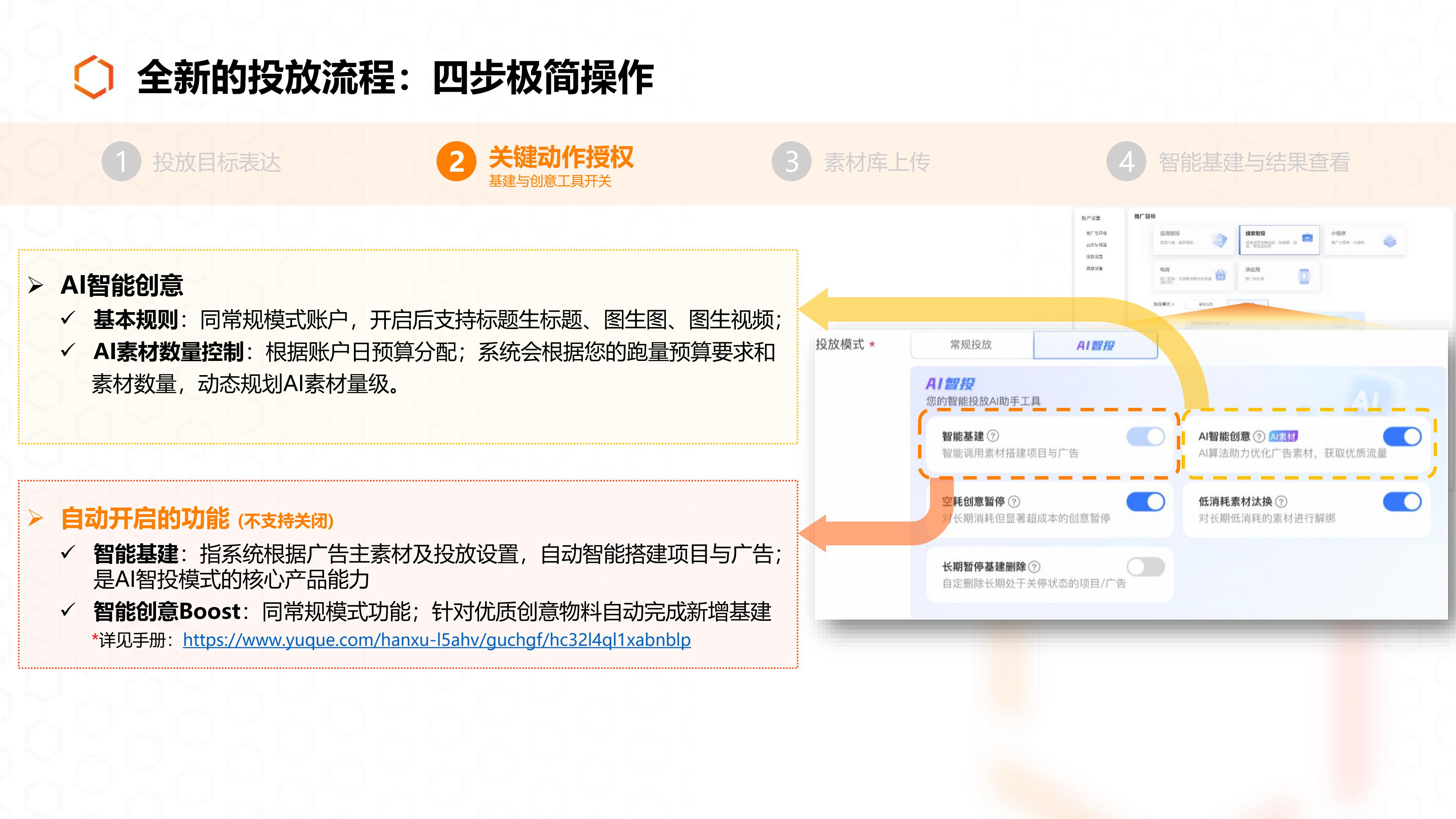The image size is (1456, 819).
Task: Disable the 空耗创意暂停 switch
Action: 1145,501
